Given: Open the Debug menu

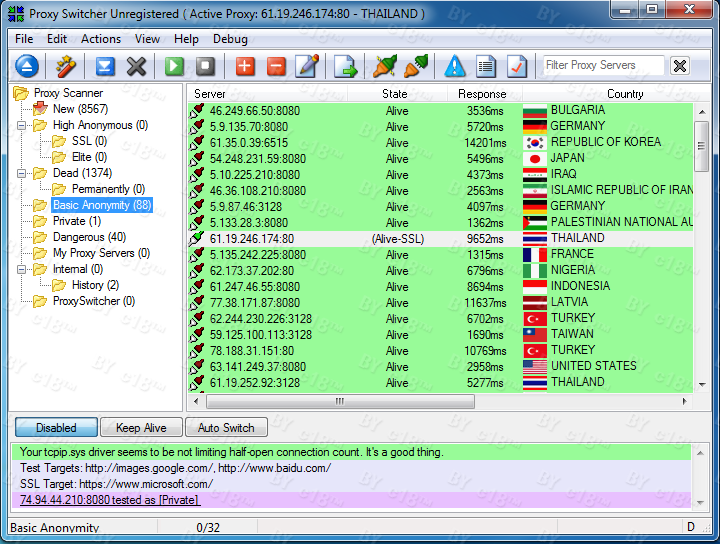Looking at the screenshot, I should 230,39.
